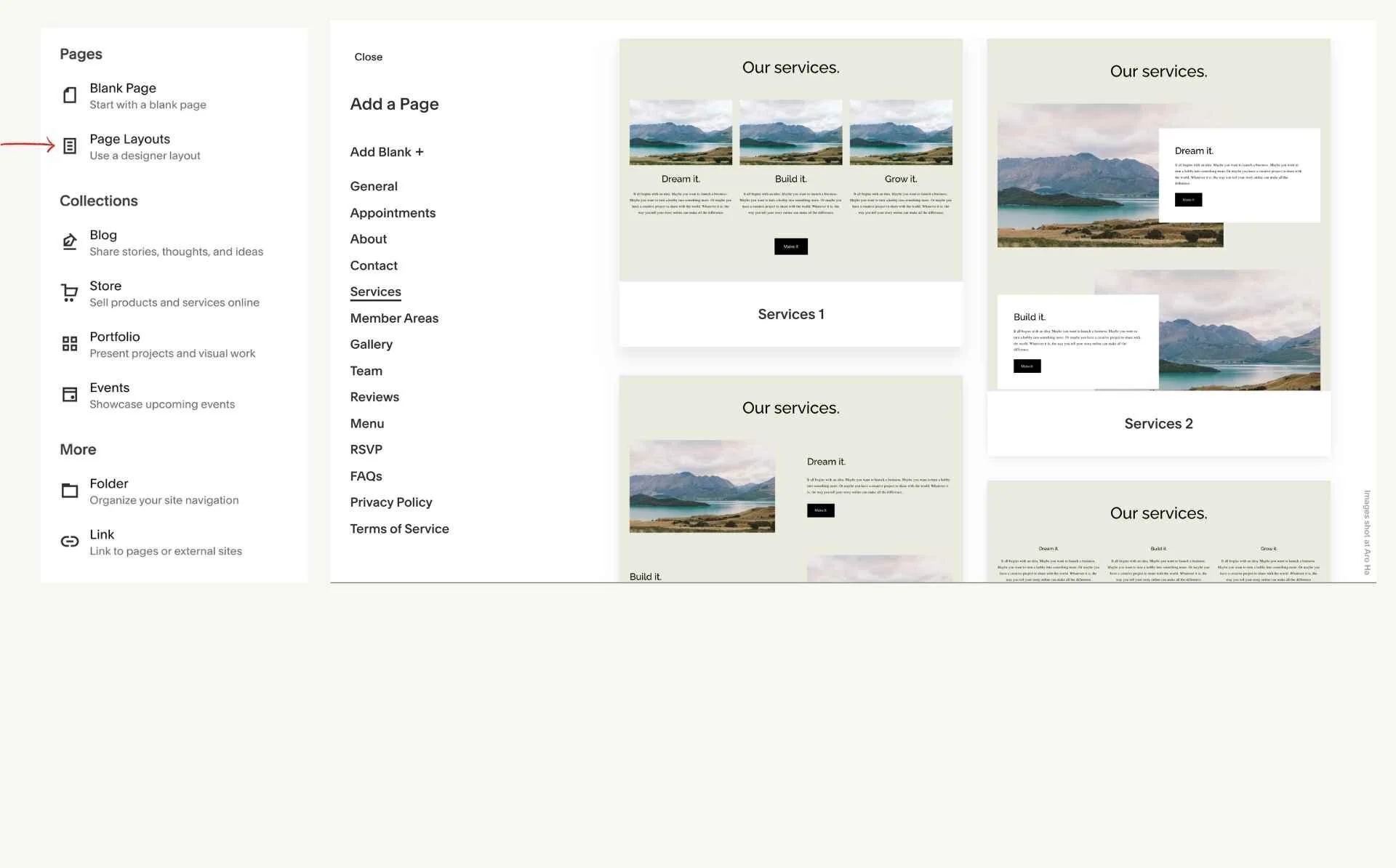Open the RSVP layouts category
1396x868 pixels.
click(366, 450)
